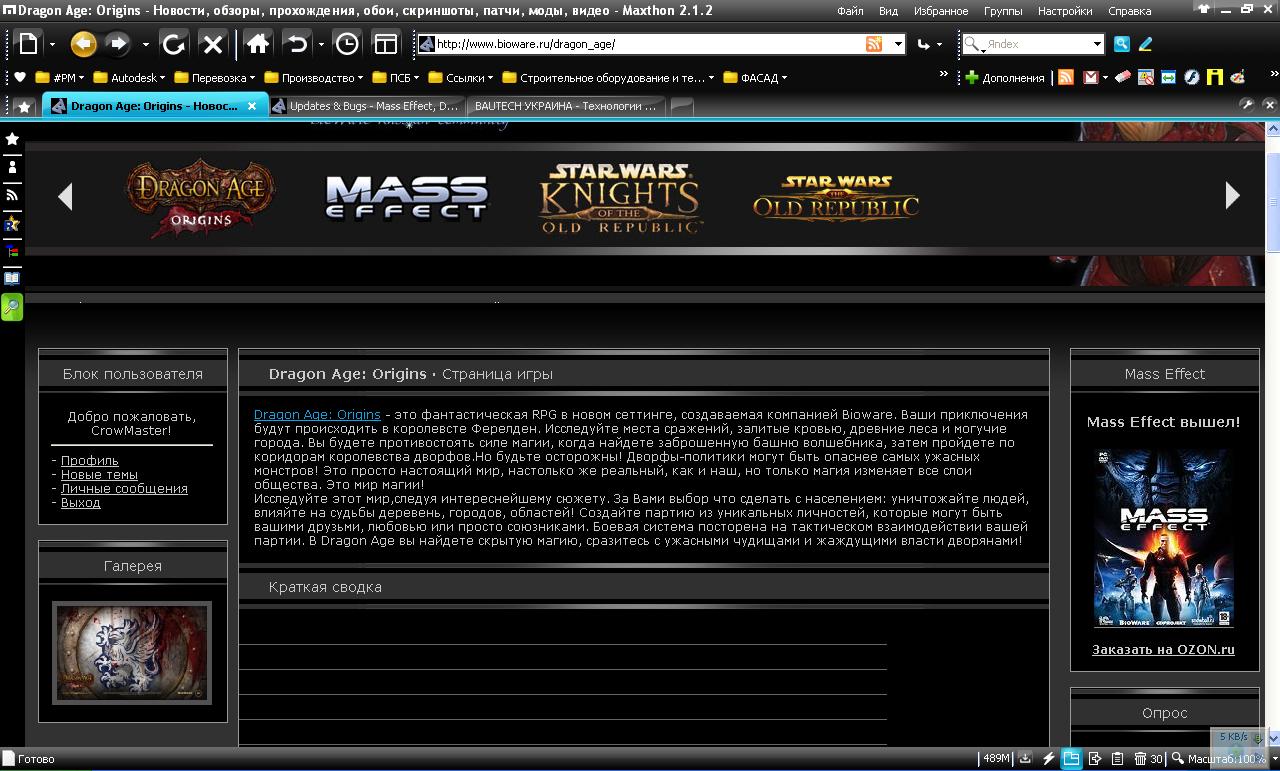Open the Favorites heart icon in bookmarks bar
The height and width of the screenshot is (771, 1280).
20,77
